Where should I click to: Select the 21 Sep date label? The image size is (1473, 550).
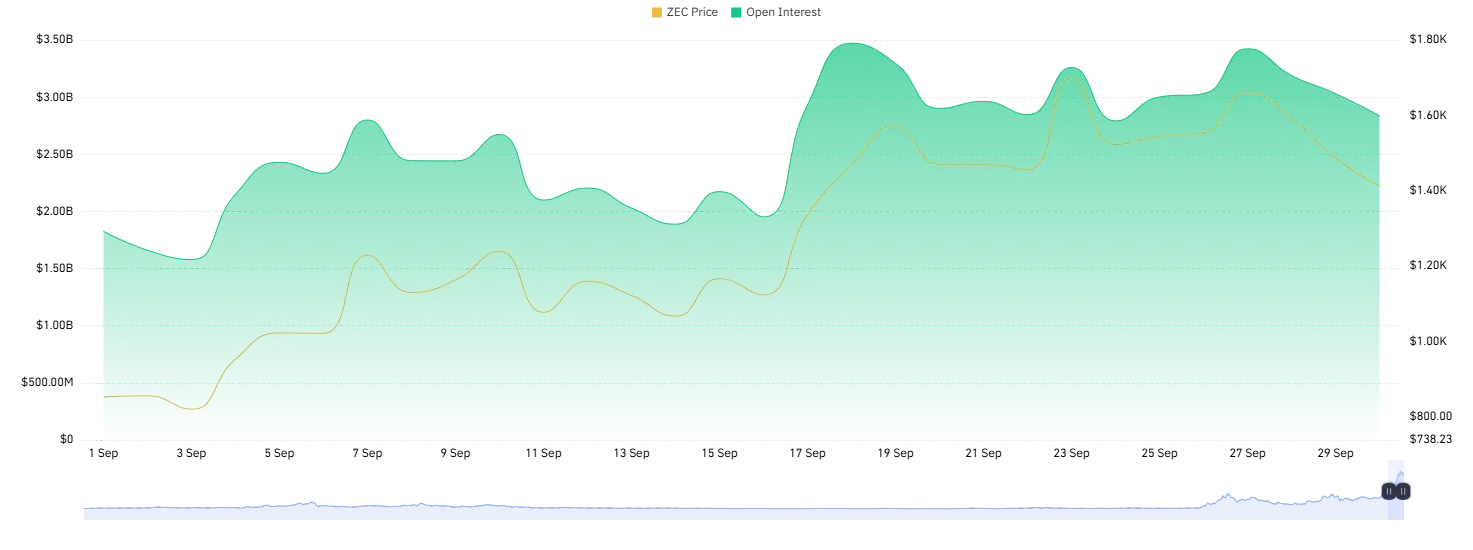pyautogui.click(x=983, y=453)
